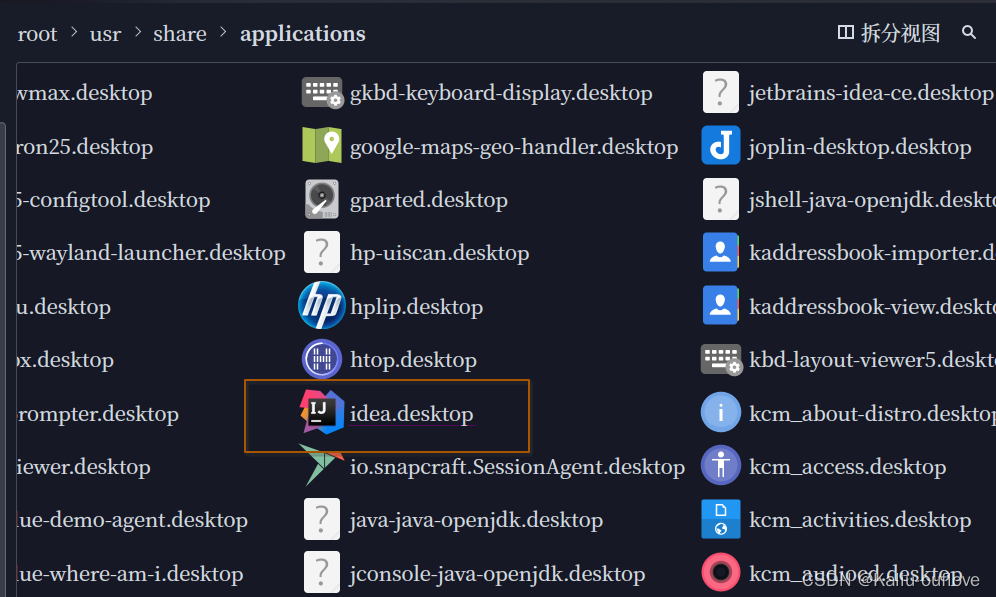This screenshot has width=996, height=597.
Task: Click the gkbd-keyboard-display keyboard icon
Action: pos(322,93)
